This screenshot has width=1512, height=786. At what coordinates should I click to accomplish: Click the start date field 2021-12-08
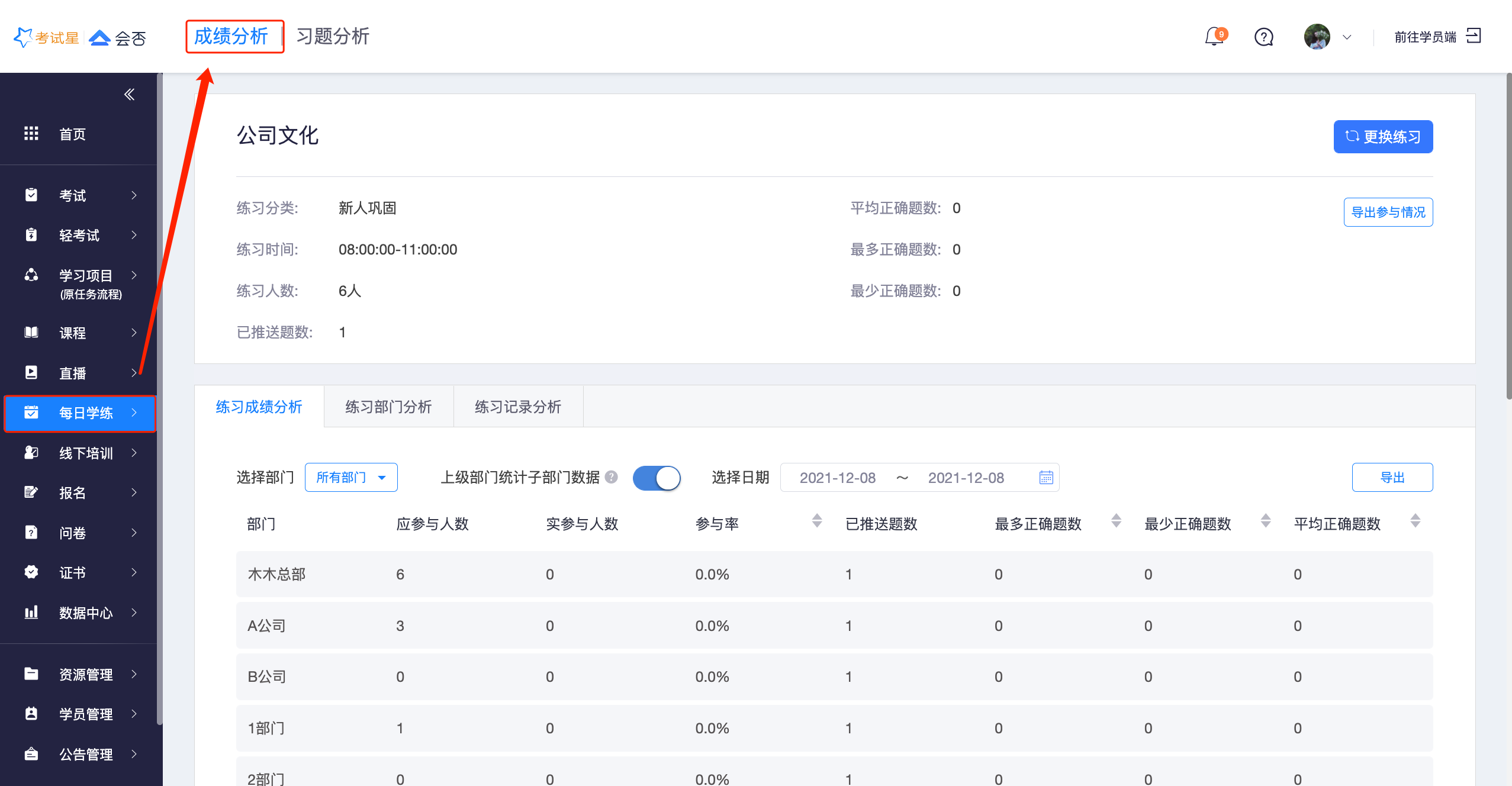pyautogui.click(x=837, y=478)
